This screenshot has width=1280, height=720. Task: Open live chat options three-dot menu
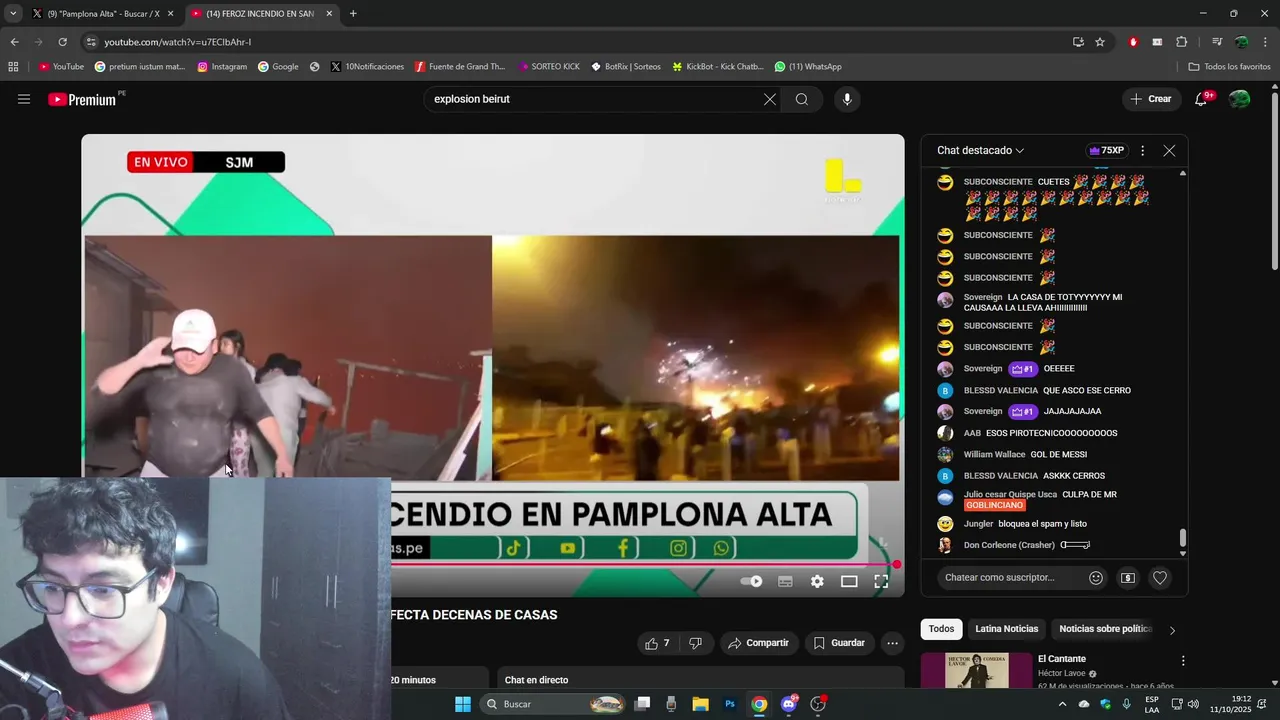pyautogui.click(x=1142, y=150)
